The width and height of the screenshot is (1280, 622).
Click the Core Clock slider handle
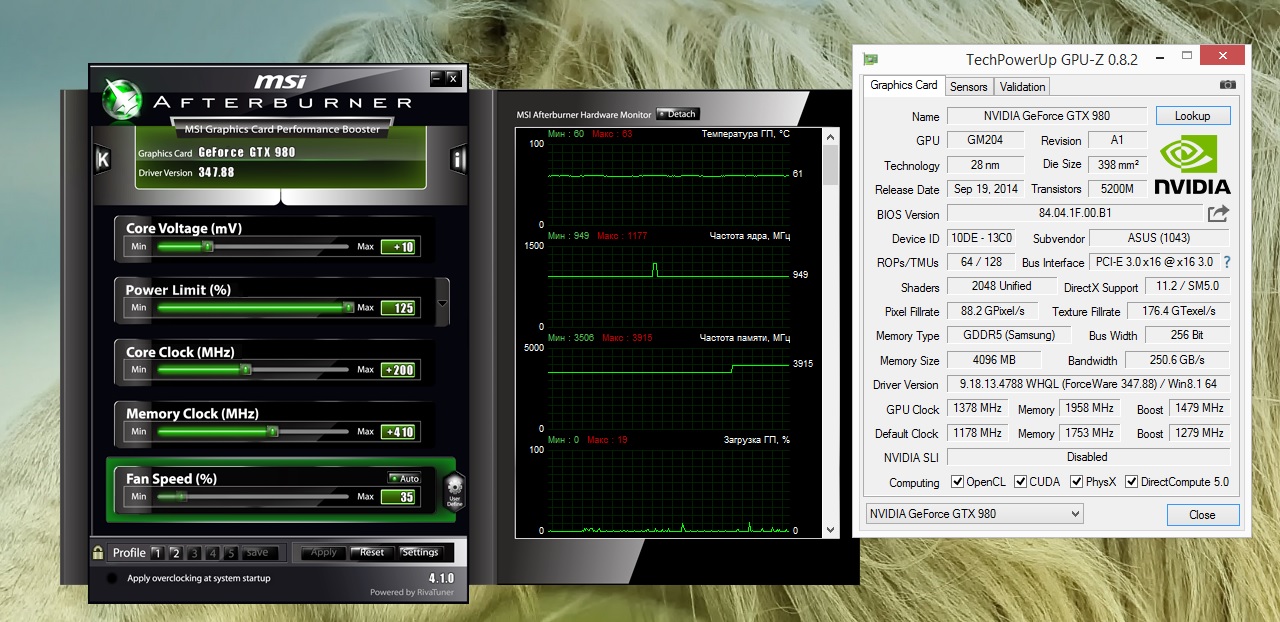click(246, 370)
